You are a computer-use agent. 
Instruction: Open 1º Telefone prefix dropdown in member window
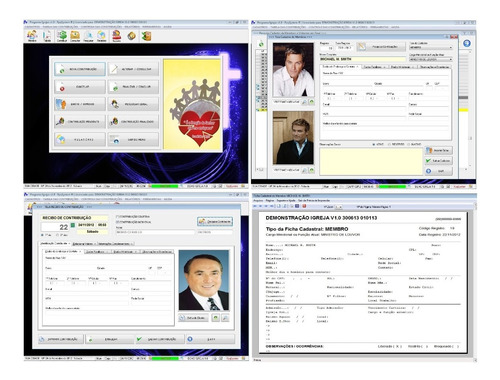point(331,99)
